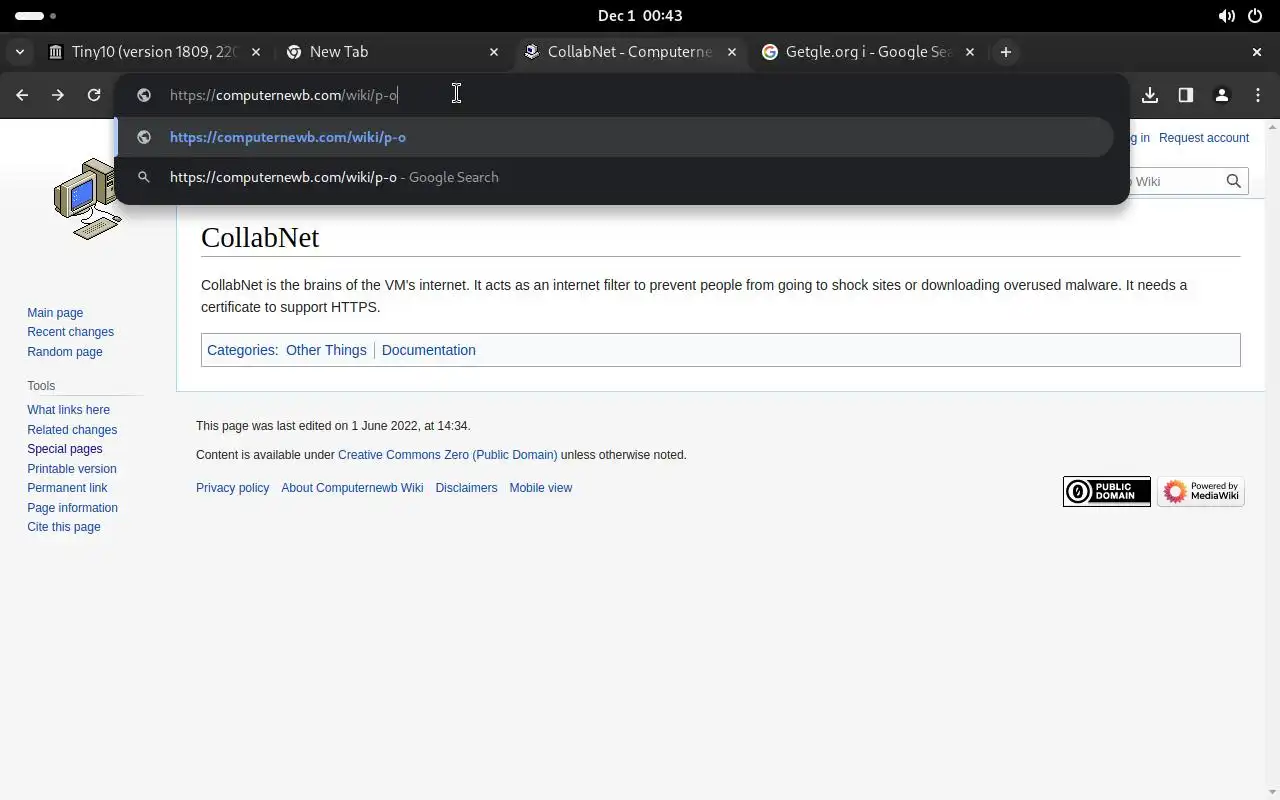Screen dimensions: 1280x800
Task: Switch to the CollabNet tab
Action: 630,52
